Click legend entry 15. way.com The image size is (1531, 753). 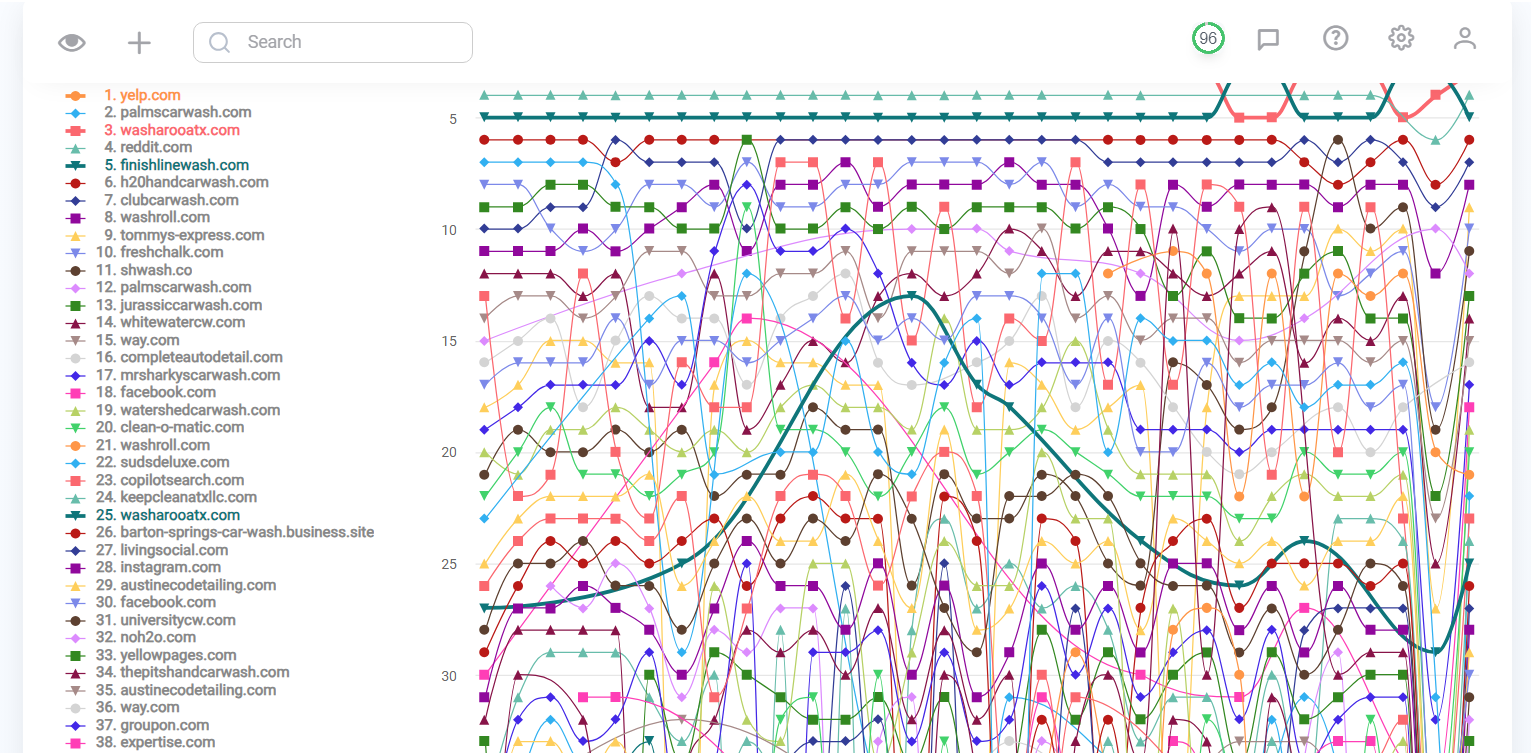(x=122, y=340)
